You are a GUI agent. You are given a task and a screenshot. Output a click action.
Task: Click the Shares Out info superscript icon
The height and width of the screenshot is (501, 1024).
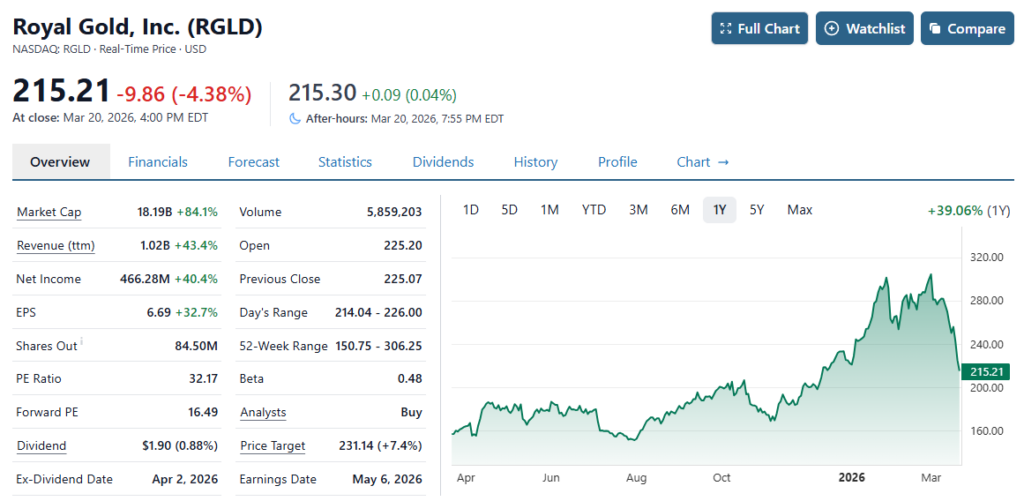tap(80, 343)
